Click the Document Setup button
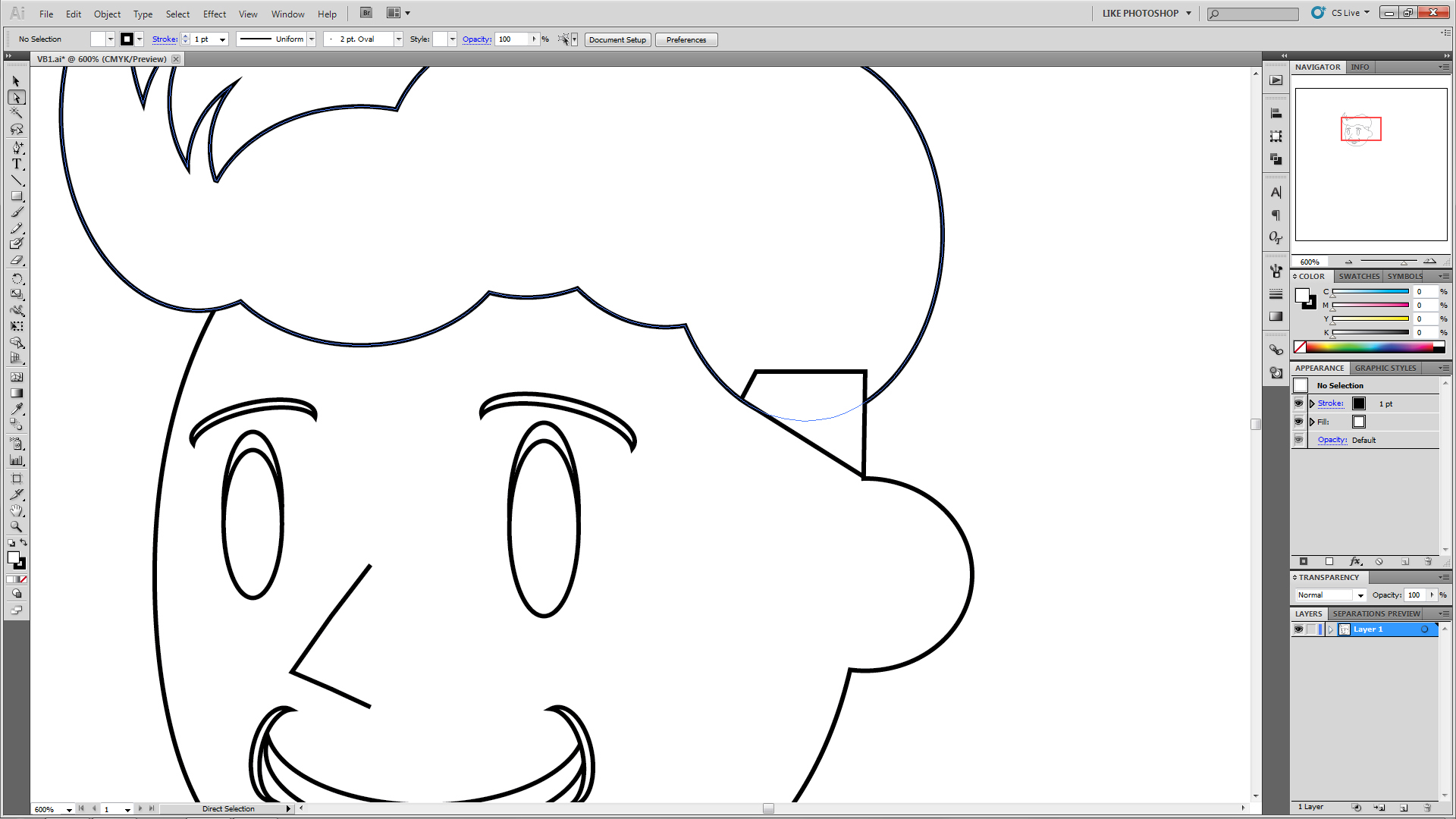The image size is (1456, 819). point(617,39)
